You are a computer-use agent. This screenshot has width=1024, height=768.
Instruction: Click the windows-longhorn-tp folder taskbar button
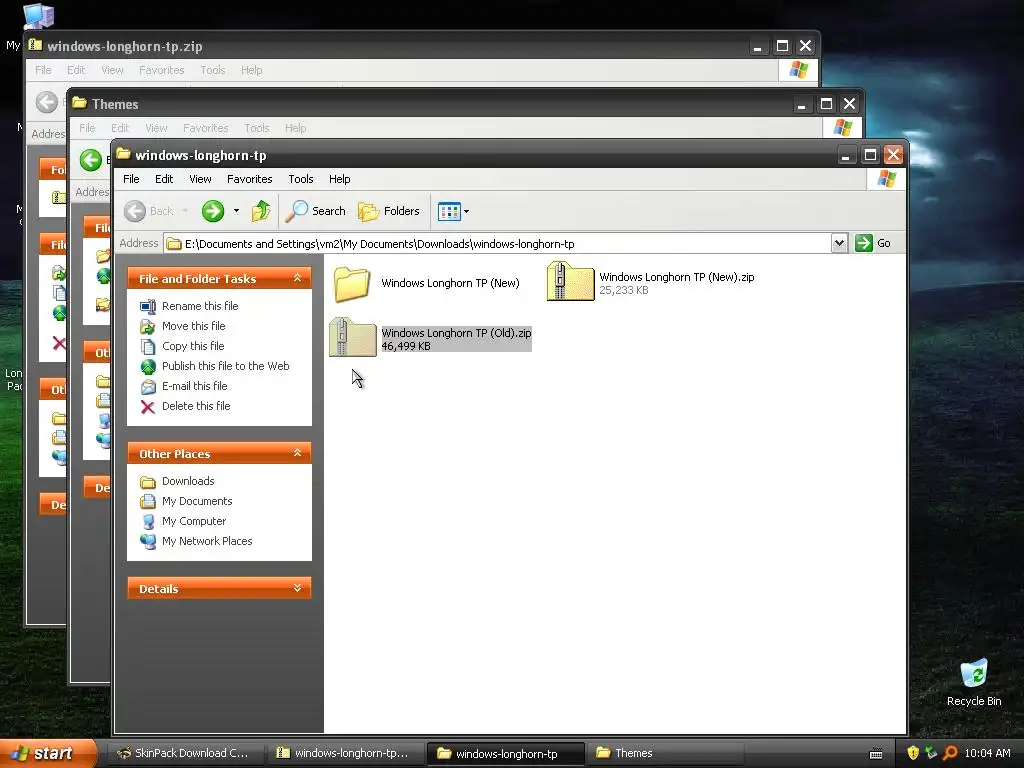coord(505,753)
